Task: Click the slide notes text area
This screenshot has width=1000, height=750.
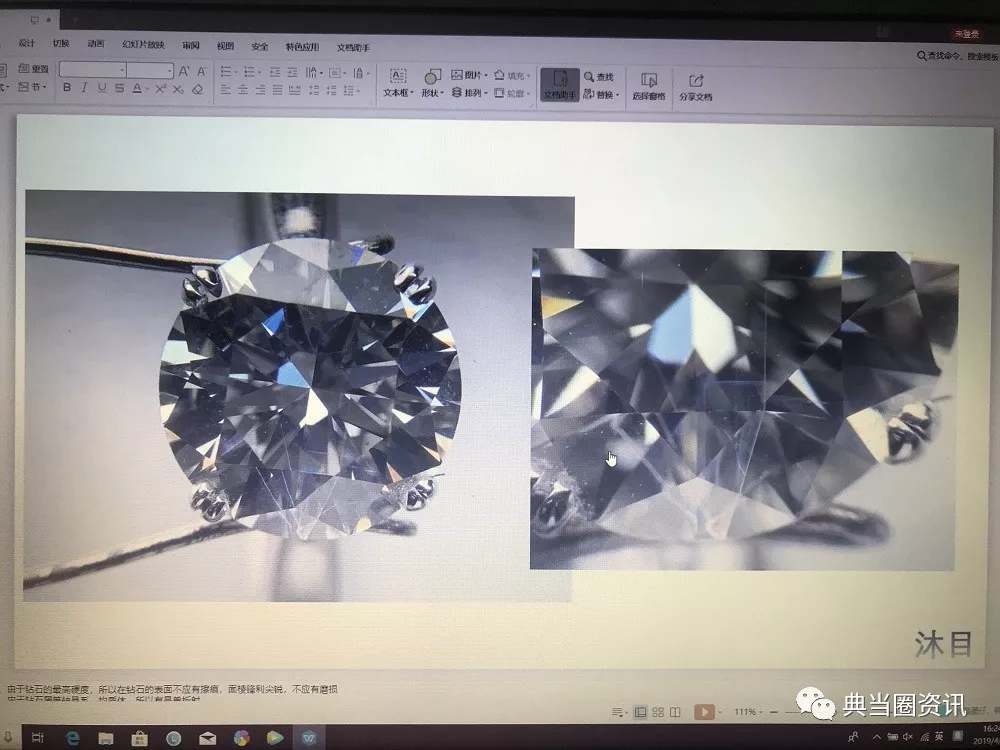Action: pos(173,693)
